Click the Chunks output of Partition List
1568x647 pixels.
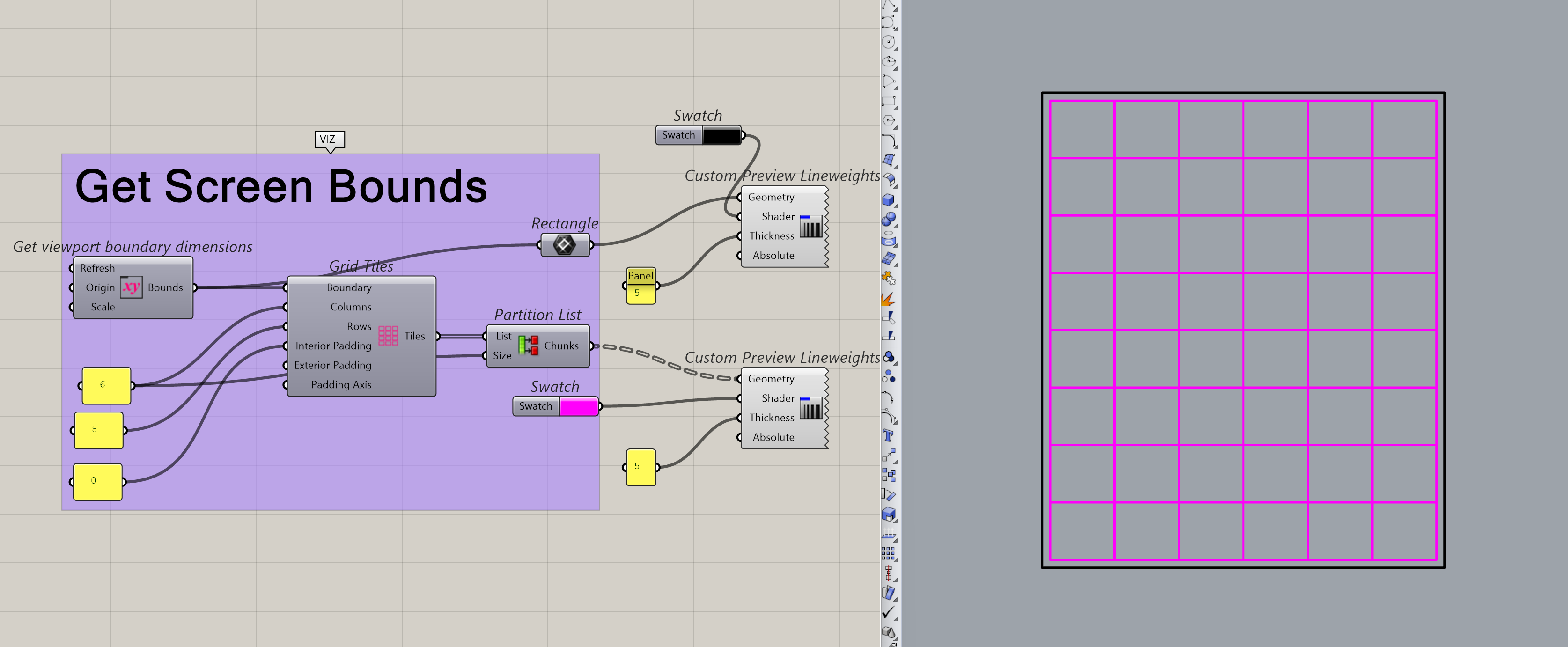[561, 345]
